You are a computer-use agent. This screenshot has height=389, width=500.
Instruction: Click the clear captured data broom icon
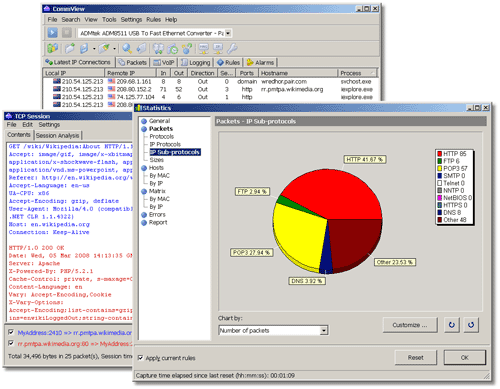[x=104, y=49]
